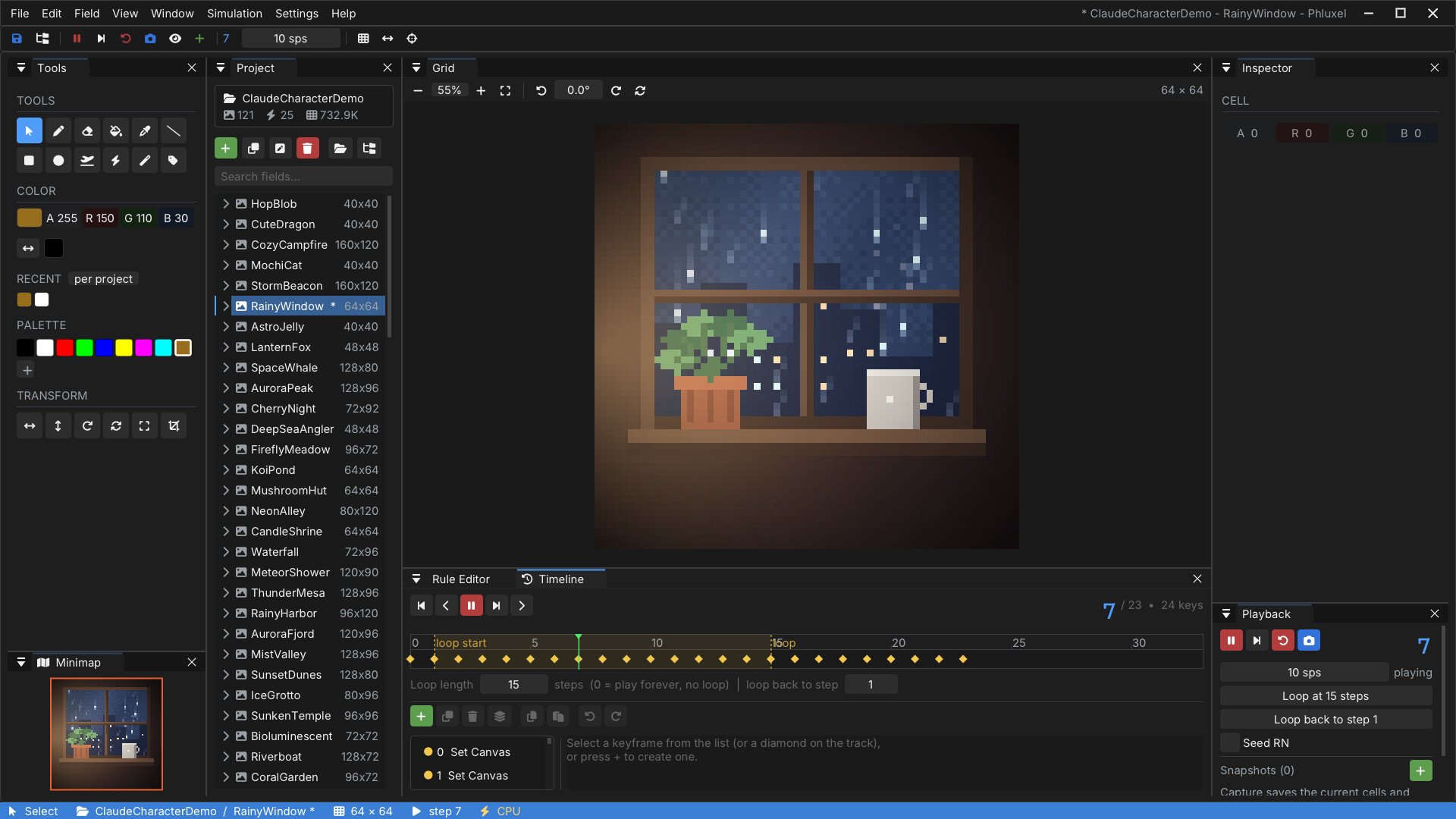Toggle per project recent colors
This screenshot has height=819, width=1456.
103,279
